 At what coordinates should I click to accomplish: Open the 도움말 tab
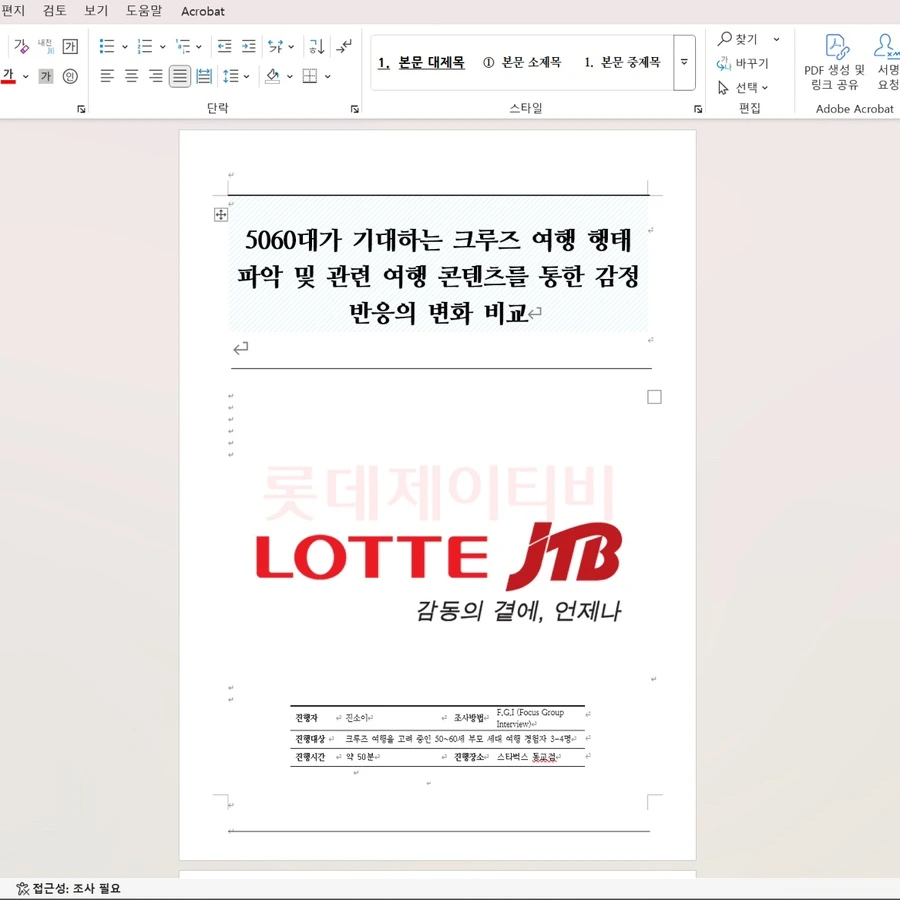click(144, 11)
